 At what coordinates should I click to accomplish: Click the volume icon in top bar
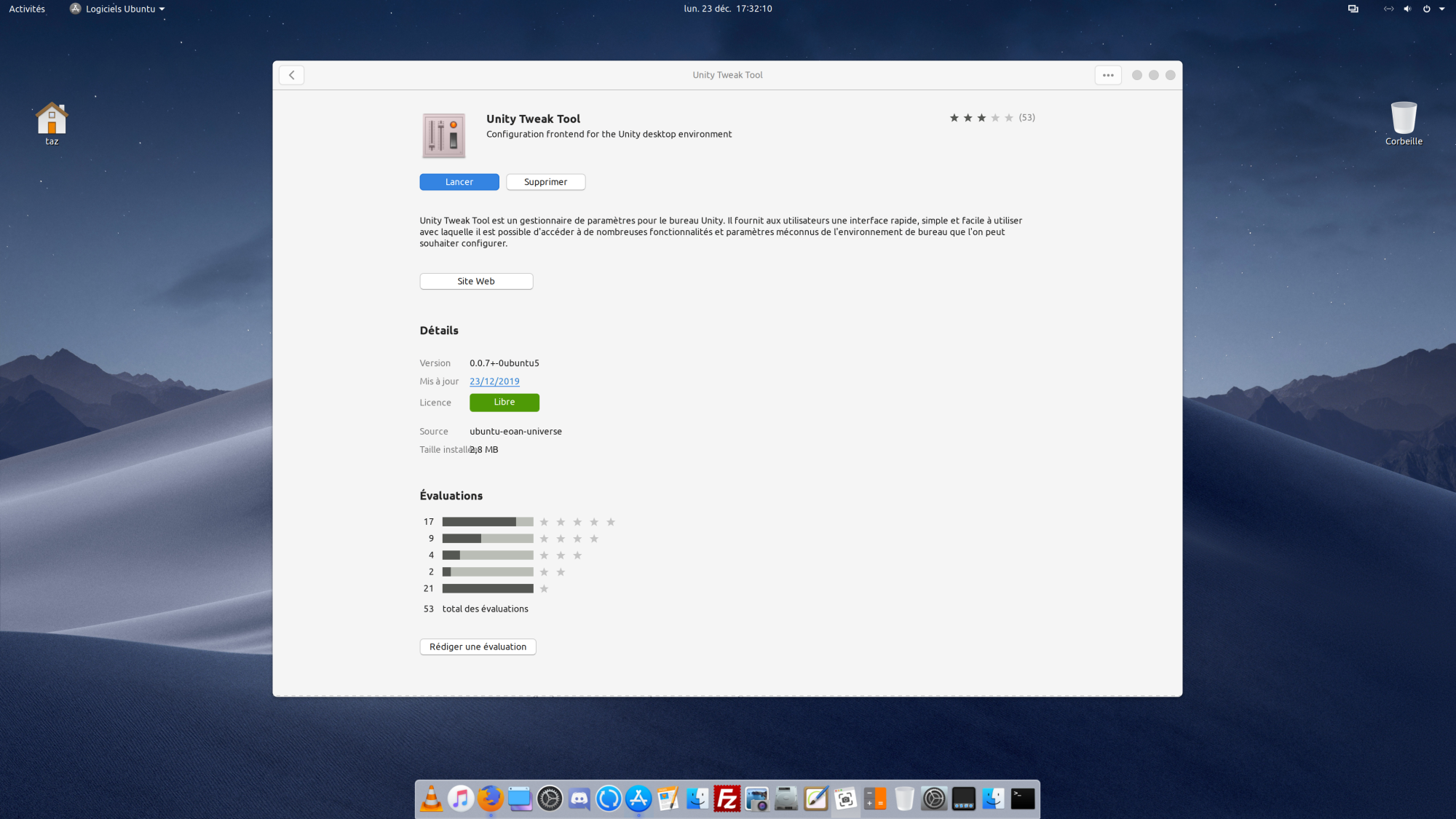coord(1407,9)
